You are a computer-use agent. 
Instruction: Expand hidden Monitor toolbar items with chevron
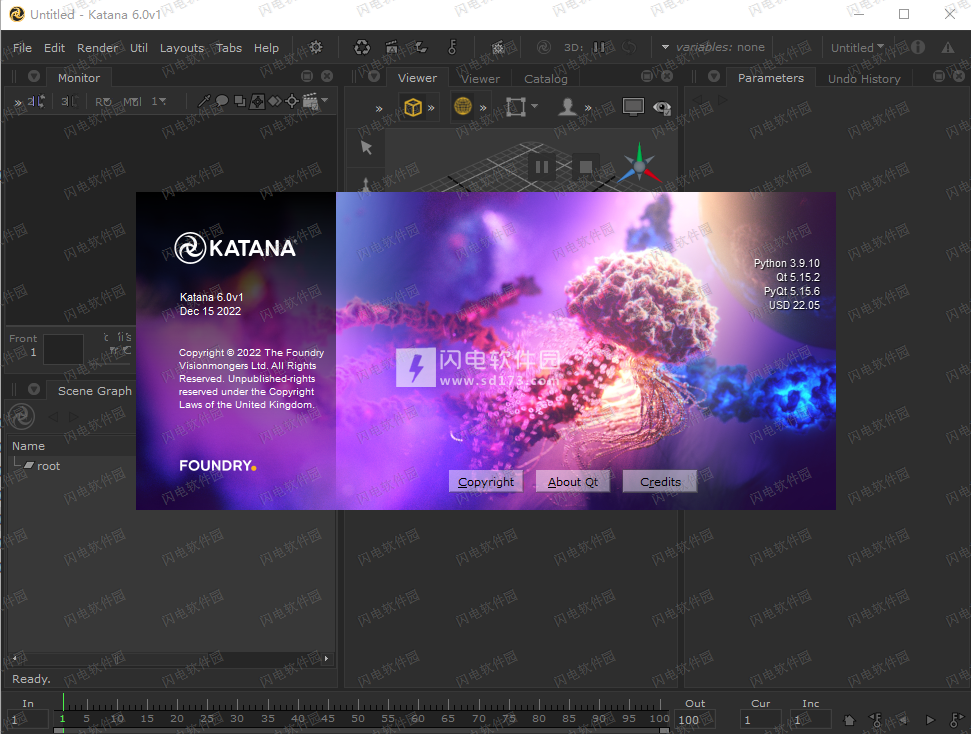click(18, 102)
